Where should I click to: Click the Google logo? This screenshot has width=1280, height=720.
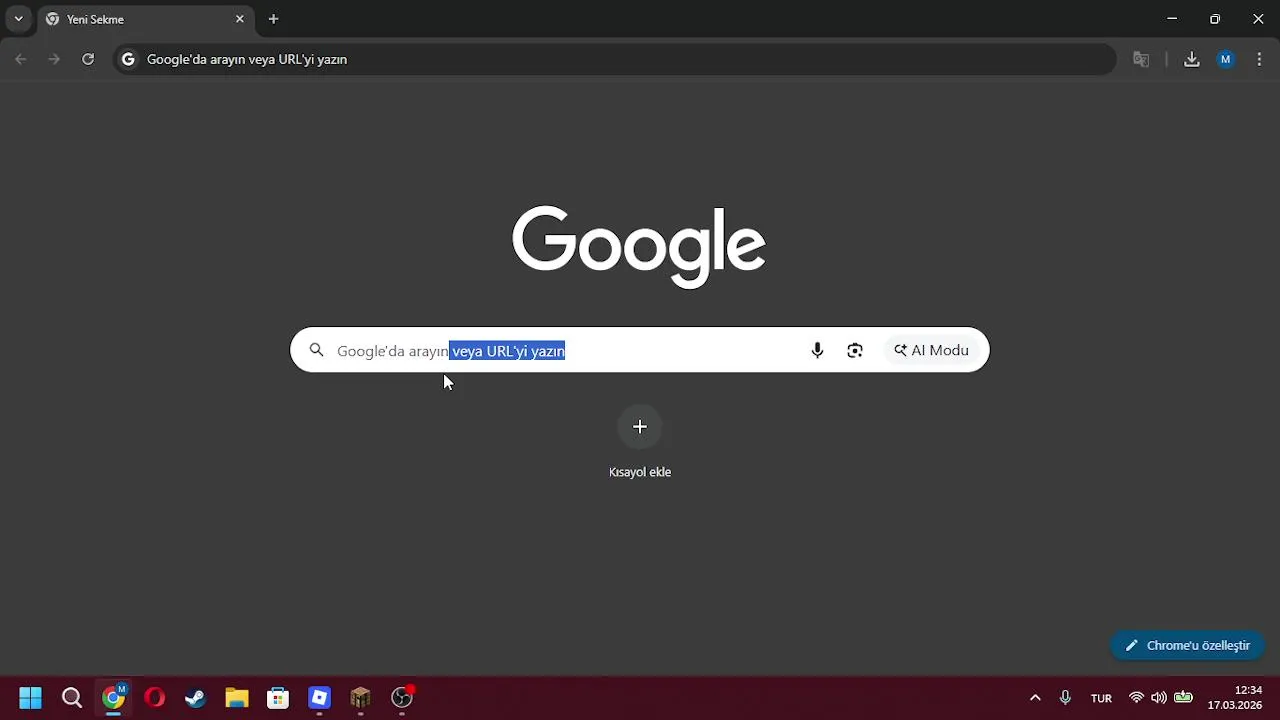[x=639, y=247]
